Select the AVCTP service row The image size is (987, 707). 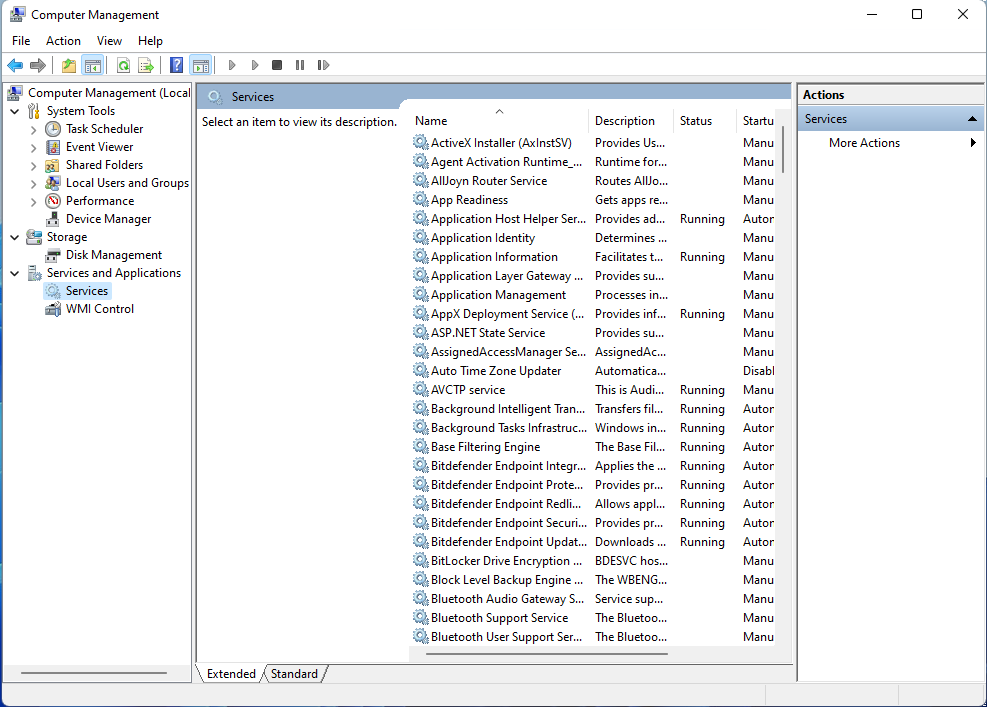point(593,390)
